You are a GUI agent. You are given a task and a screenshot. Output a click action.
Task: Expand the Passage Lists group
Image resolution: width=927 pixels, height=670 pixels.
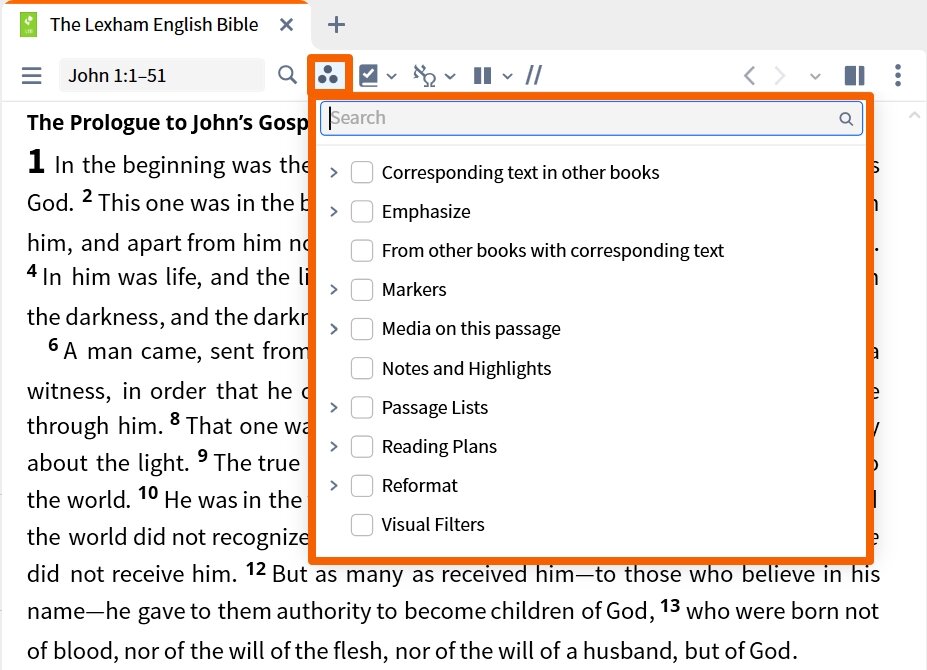[334, 407]
